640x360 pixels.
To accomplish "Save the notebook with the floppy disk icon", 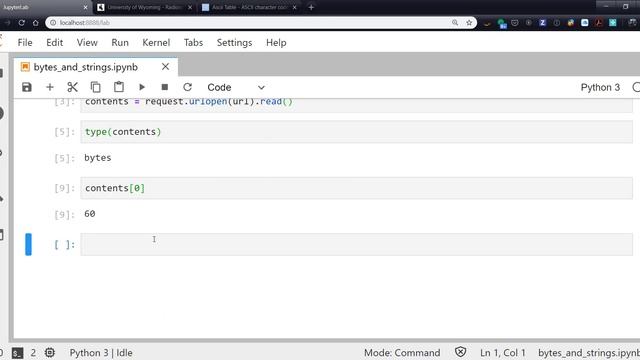I will click(x=27, y=87).
